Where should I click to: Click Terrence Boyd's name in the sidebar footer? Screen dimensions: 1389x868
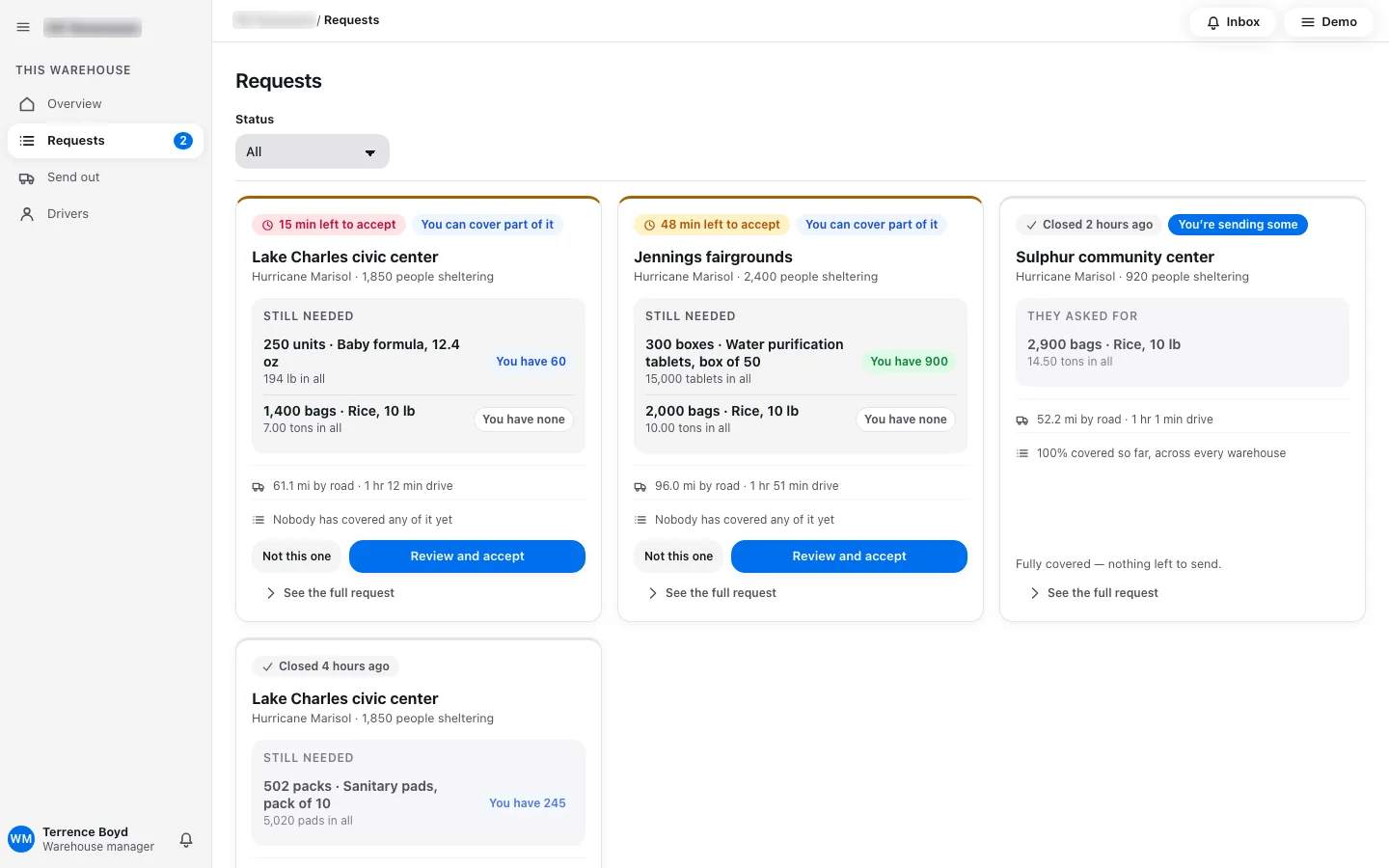(85, 832)
